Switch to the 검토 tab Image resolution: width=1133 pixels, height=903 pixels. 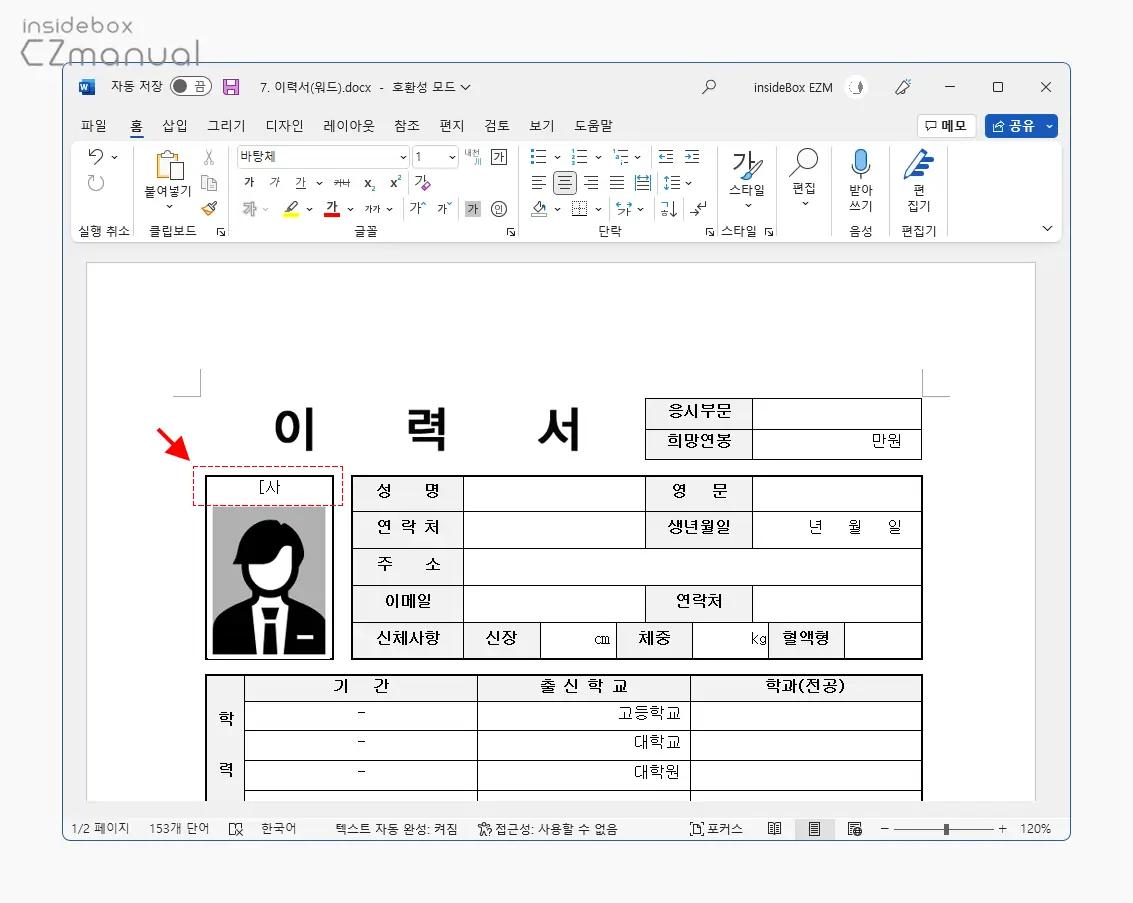tap(496, 126)
